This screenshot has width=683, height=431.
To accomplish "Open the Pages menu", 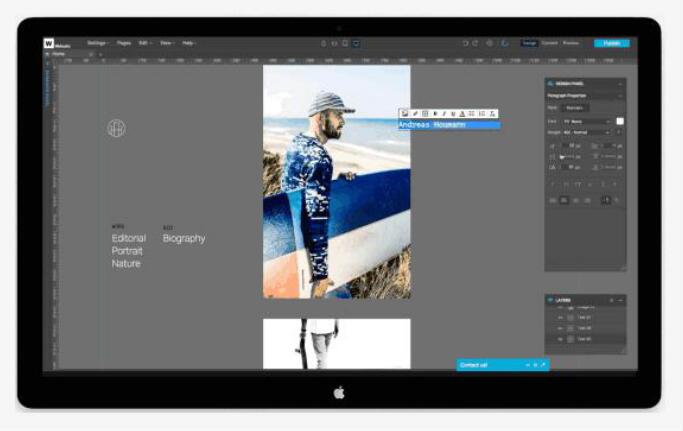I will pyautogui.click(x=124, y=43).
